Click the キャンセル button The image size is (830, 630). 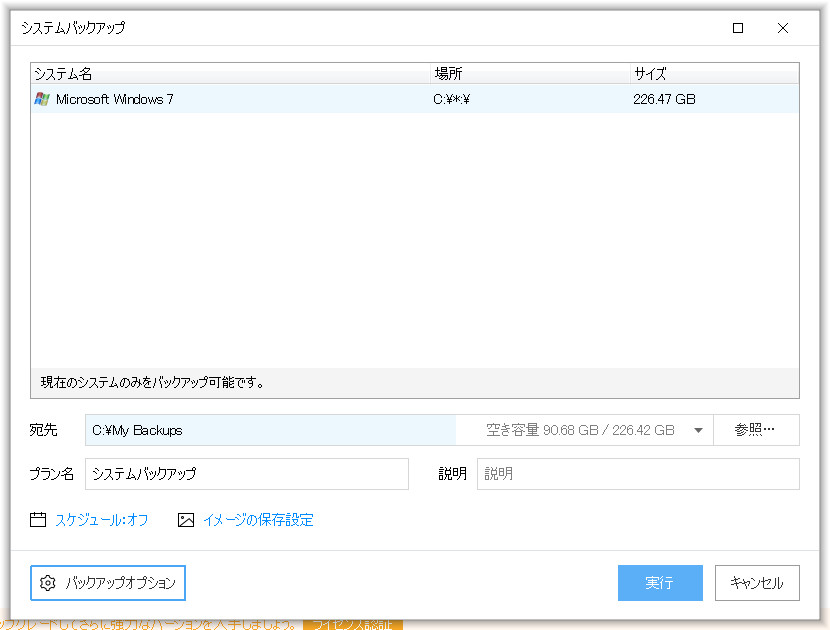click(757, 583)
